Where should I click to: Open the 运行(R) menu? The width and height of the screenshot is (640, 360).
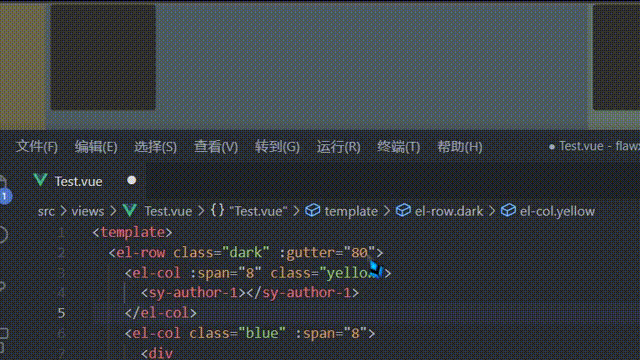(x=338, y=147)
